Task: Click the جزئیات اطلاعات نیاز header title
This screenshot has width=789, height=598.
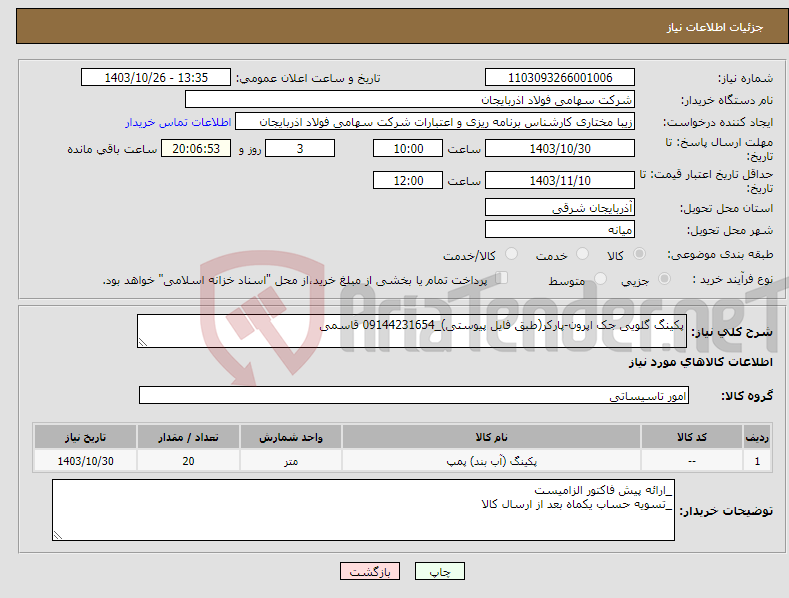Action: click(x=715, y=27)
